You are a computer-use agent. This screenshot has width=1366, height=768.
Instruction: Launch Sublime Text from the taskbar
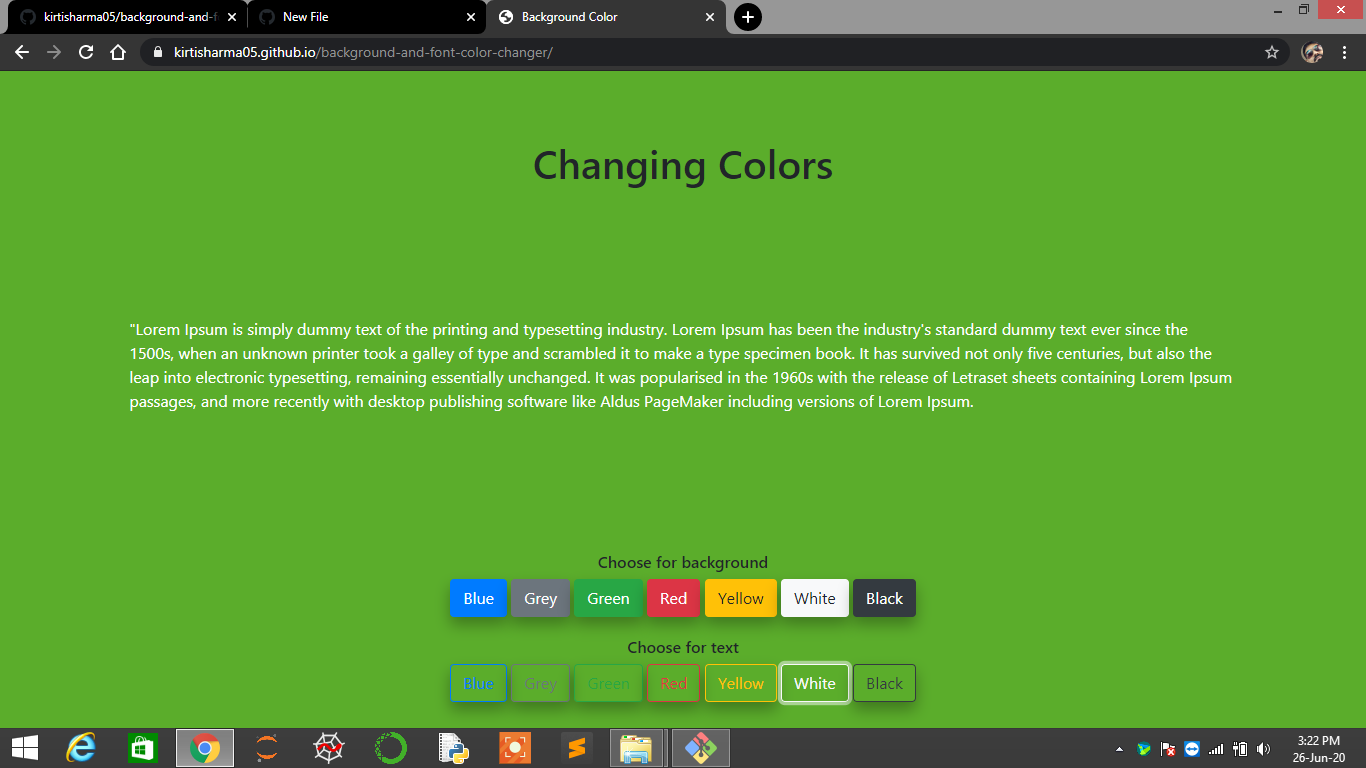[x=577, y=747]
